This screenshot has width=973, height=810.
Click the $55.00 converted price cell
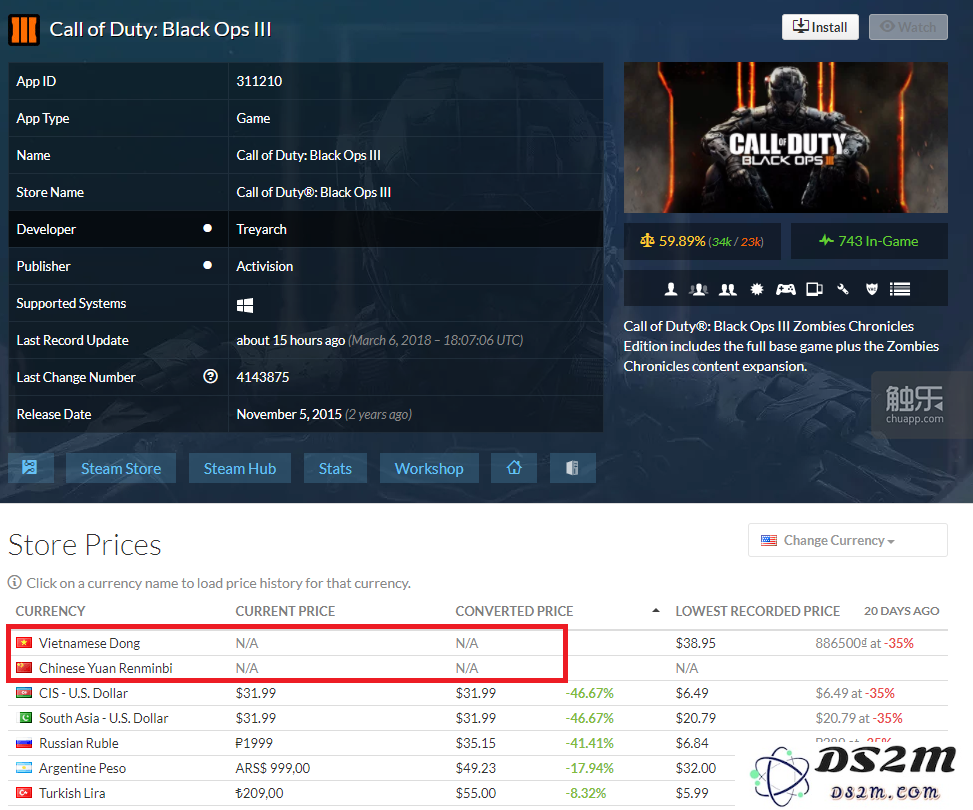(x=475, y=793)
